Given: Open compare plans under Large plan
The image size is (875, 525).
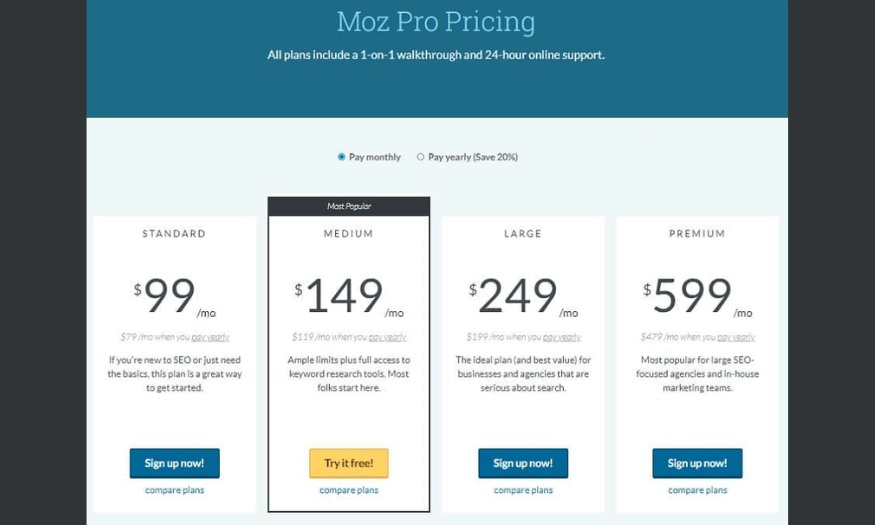Looking at the screenshot, I should [523, 490].
